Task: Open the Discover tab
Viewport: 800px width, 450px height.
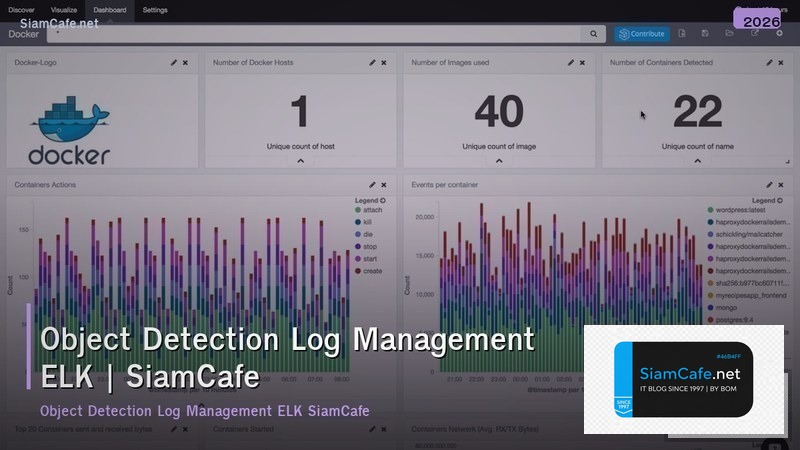Action: click(21, 10)
